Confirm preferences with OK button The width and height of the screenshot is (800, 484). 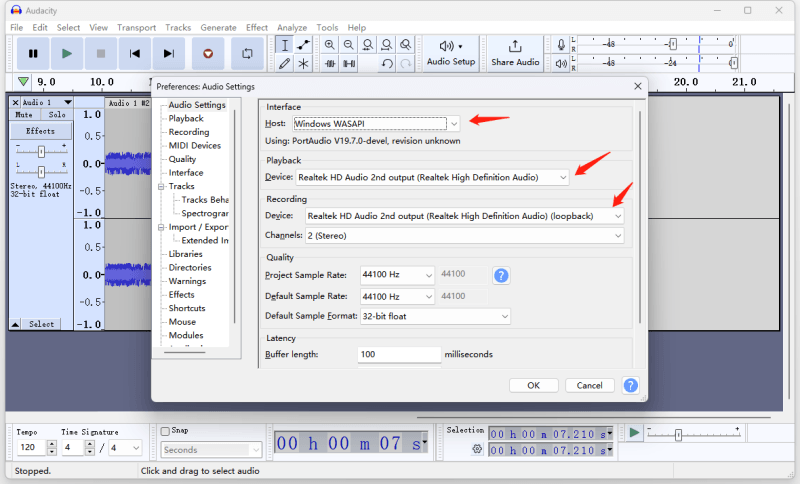534,386
